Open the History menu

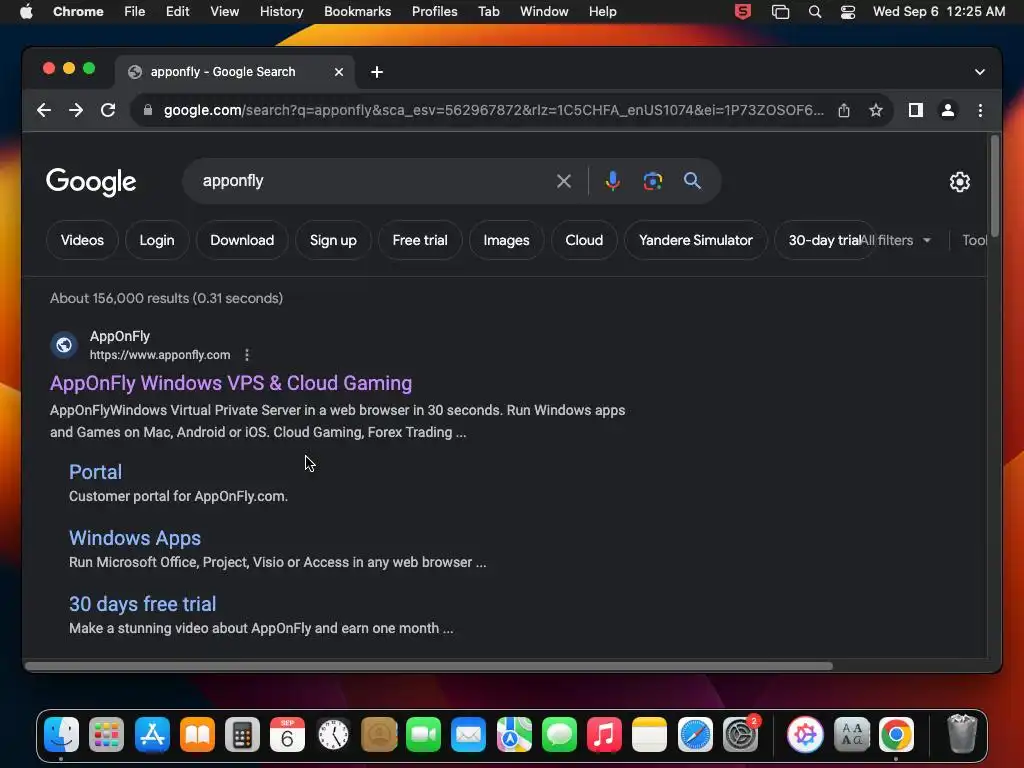[281, 12]
